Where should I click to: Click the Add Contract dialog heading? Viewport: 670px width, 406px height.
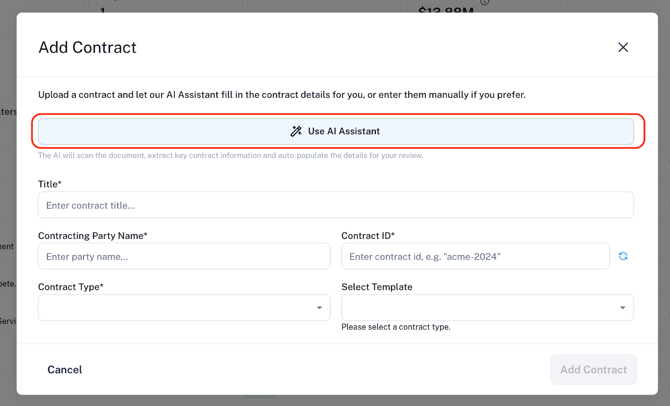(x=88, y=47)
